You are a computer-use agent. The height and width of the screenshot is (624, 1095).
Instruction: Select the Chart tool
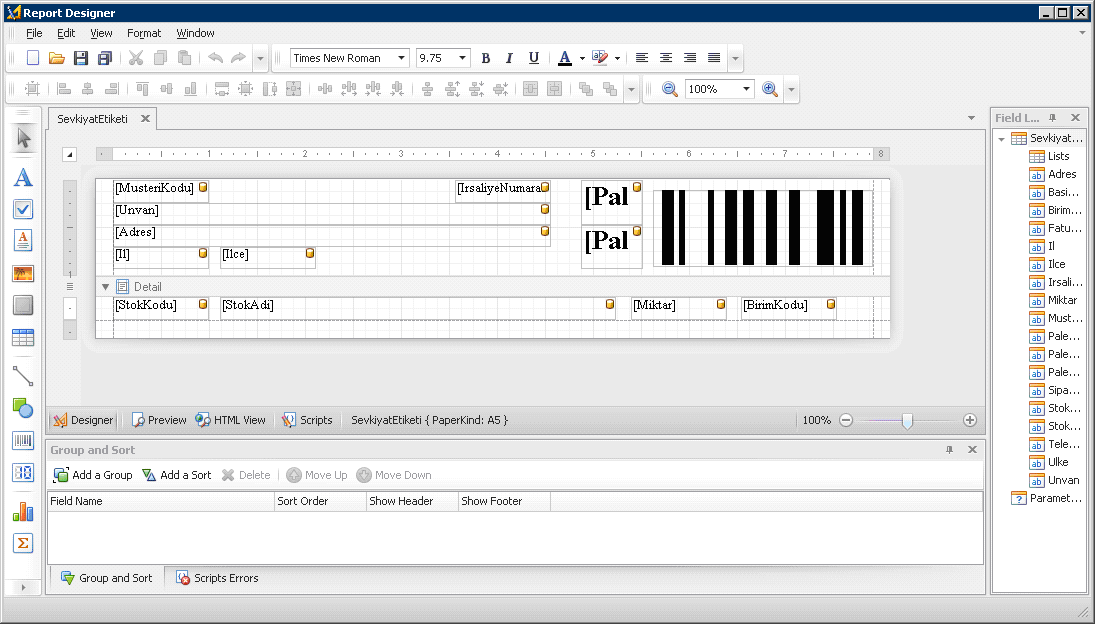click(23, 512)
